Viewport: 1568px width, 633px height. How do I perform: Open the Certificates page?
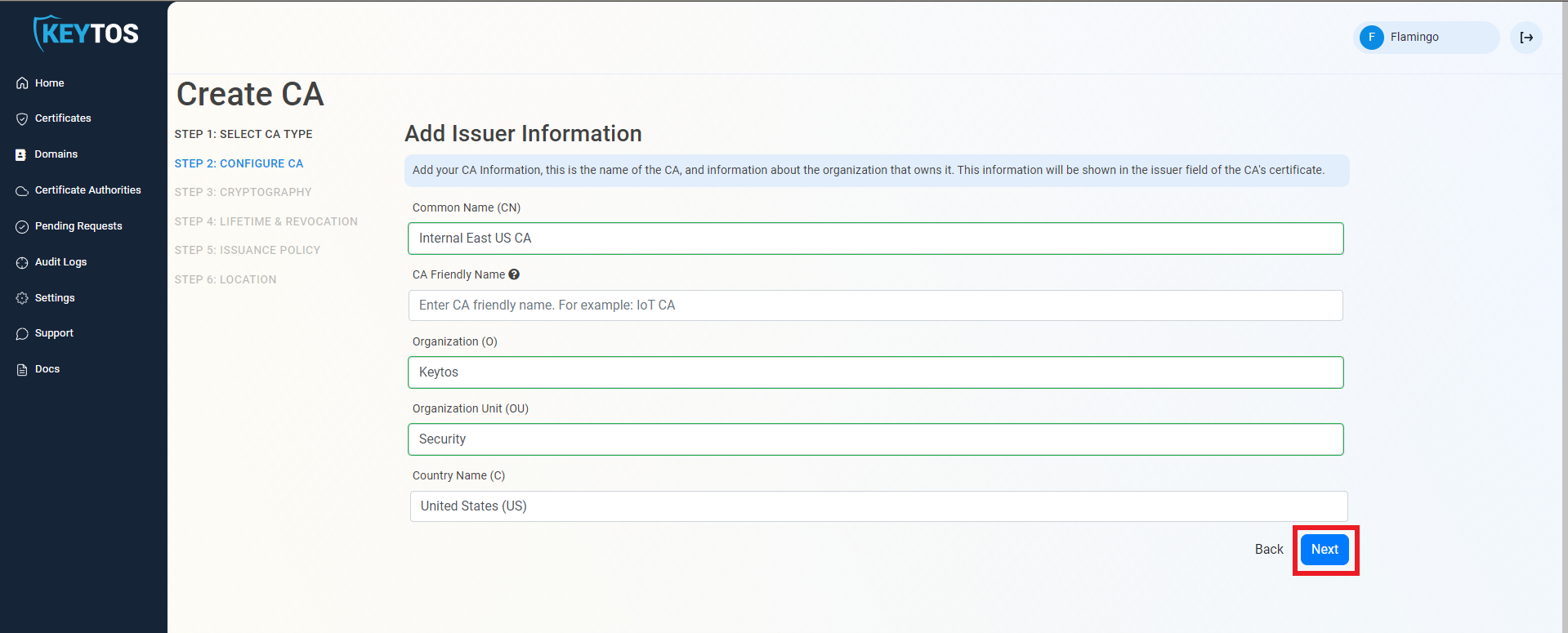pos(63,118)
